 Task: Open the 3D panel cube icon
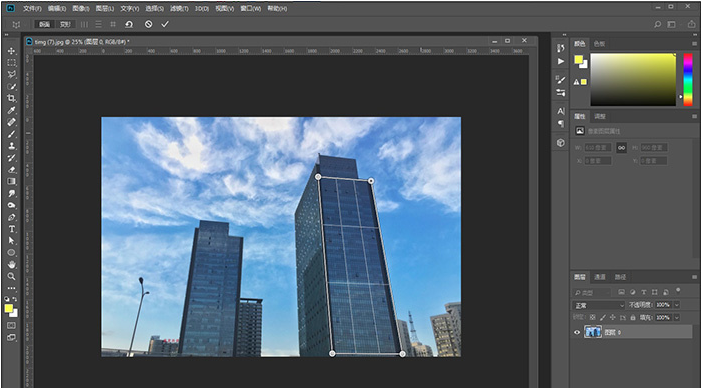click(x=561, y=143)
